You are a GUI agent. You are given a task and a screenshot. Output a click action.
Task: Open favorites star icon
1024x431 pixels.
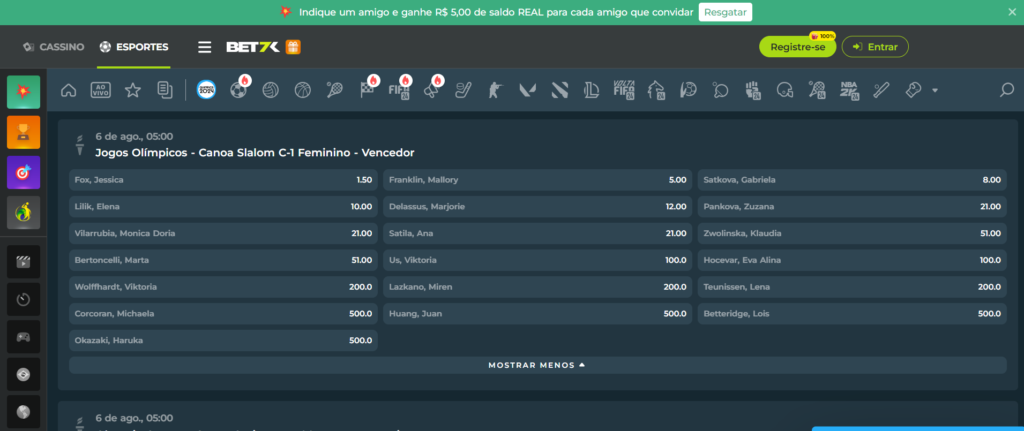(x=133, y=90)
